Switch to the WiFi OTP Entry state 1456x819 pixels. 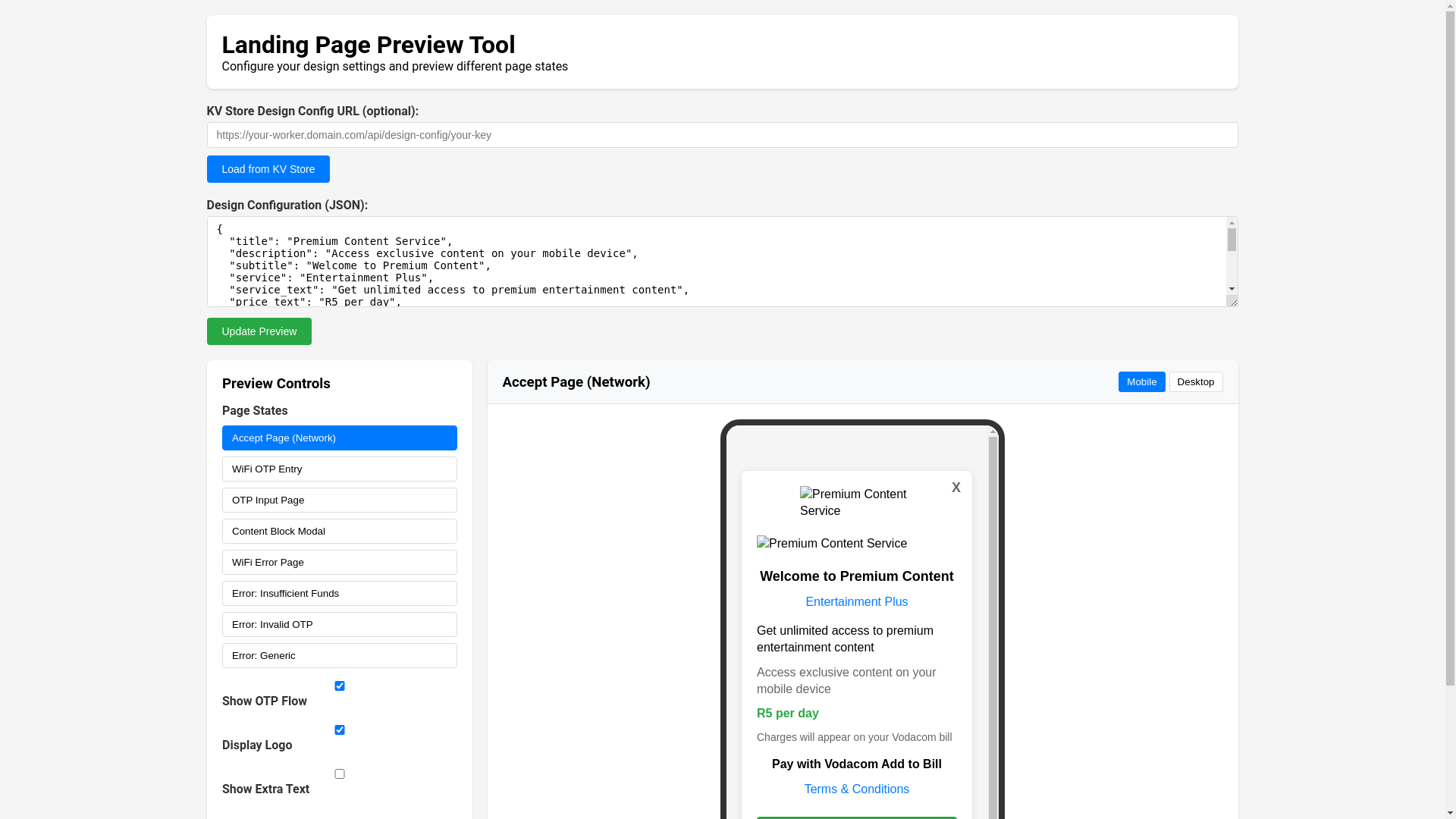click(340, 469)
